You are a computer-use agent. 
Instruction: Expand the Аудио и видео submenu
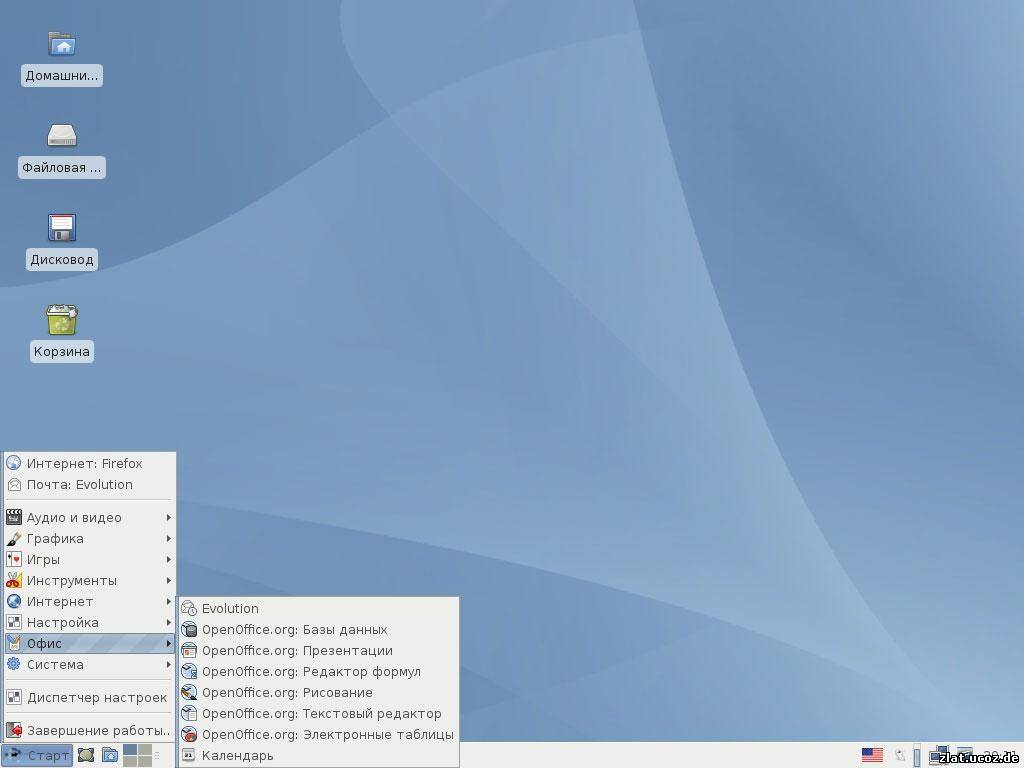89,518
